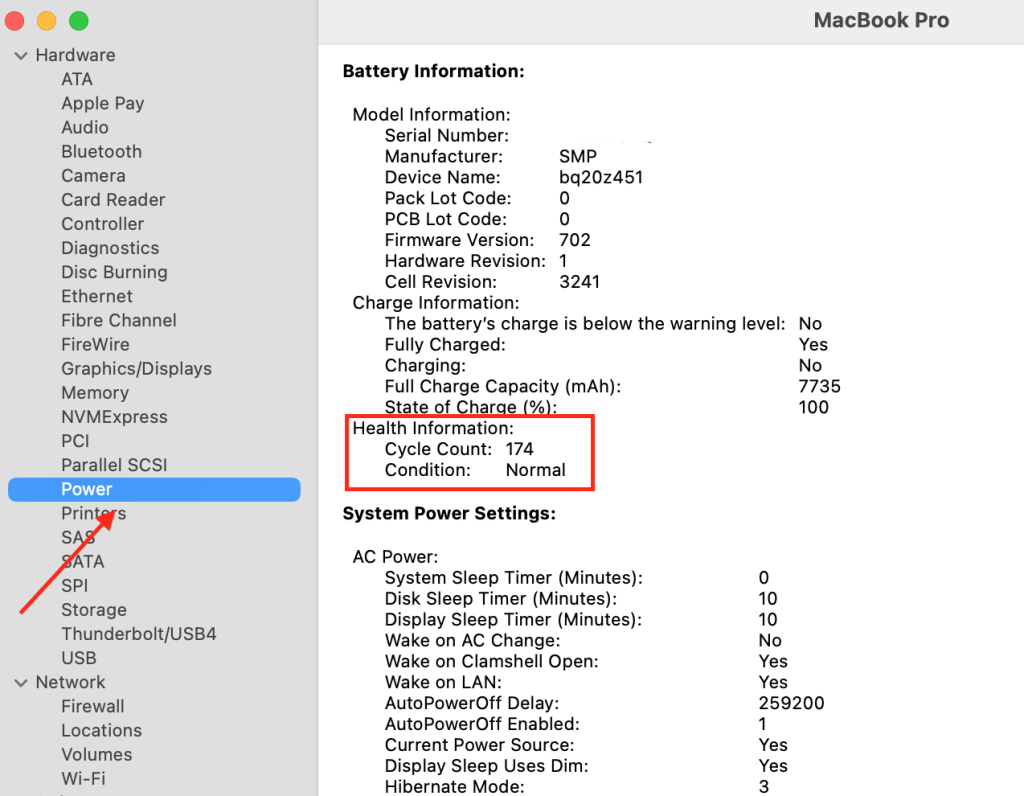Select FireWire in the sidebar
The width and height of the screenshot is (1024, 796).
click(95, 345)
